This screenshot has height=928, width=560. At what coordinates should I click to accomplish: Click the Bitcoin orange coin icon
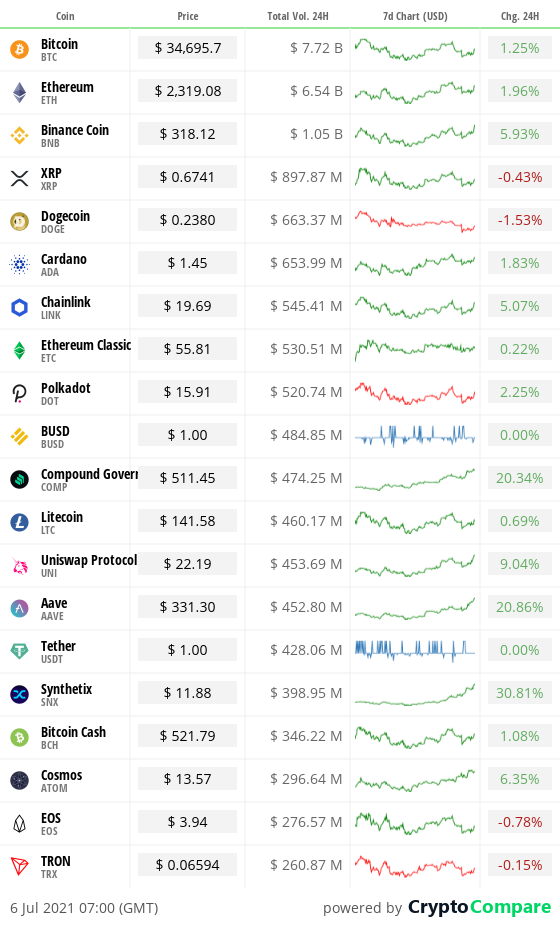pyautogui.click(x=20, y=49)
